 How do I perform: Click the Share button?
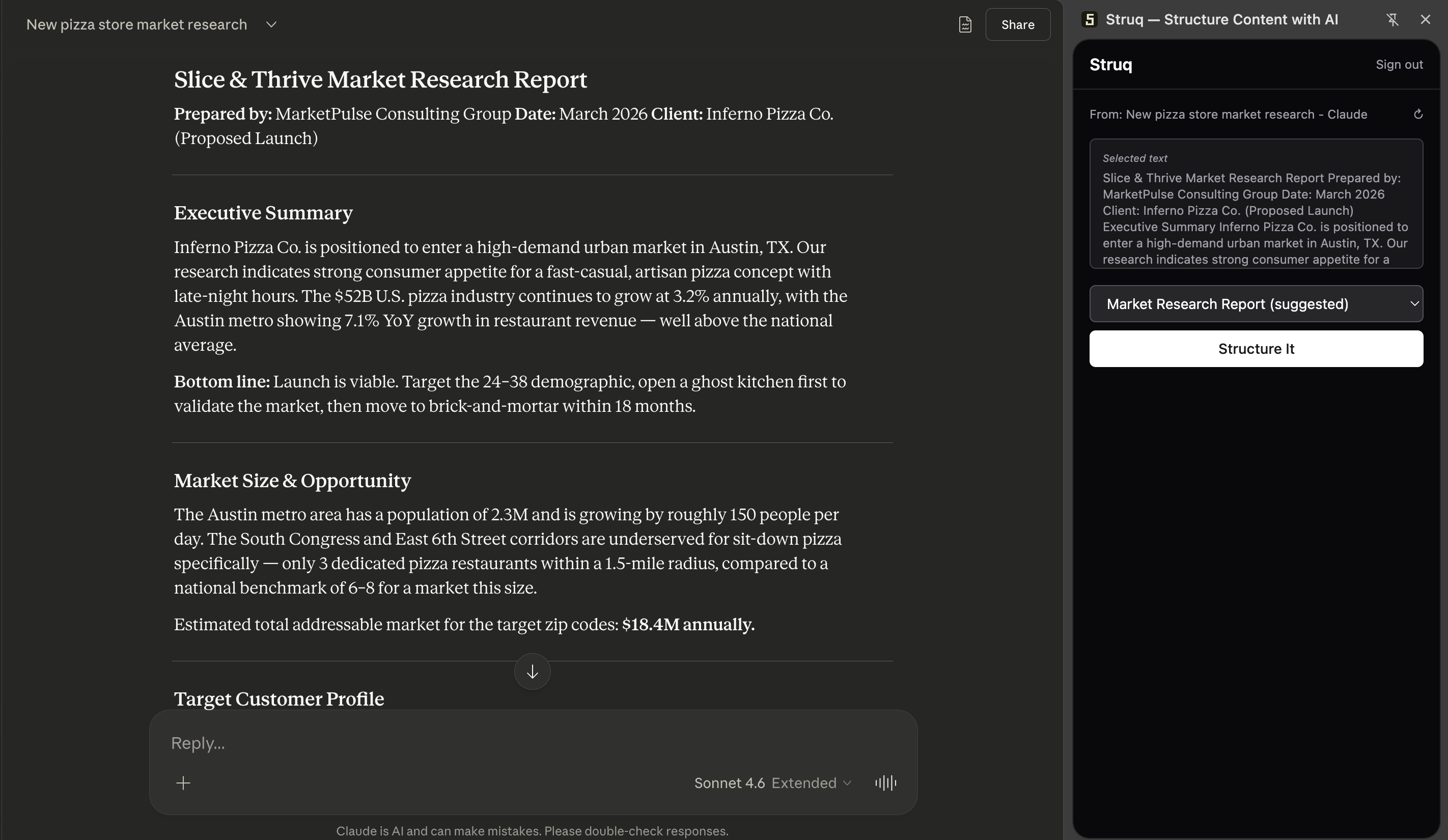pyautogui.click(x=1017, y=24)
